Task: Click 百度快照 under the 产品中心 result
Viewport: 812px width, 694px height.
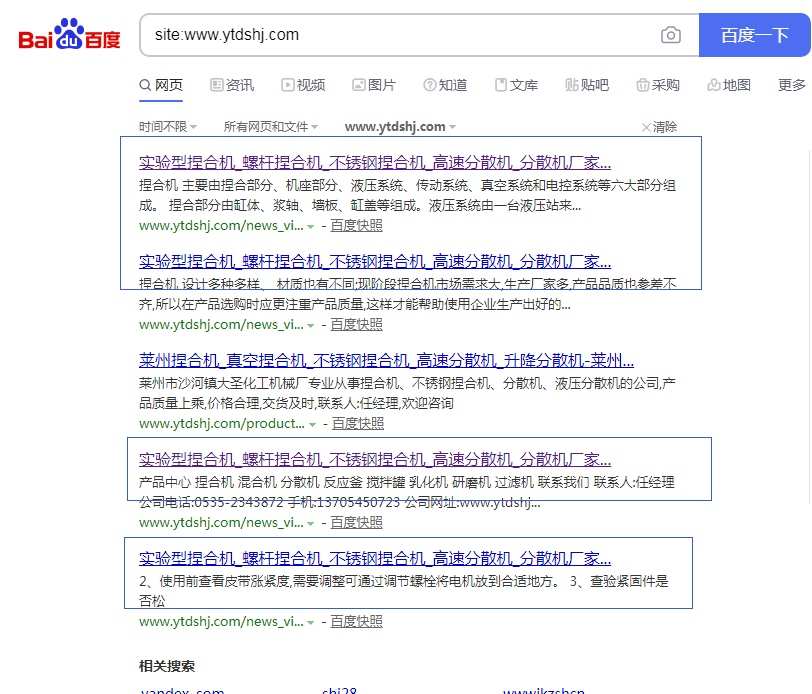Action: pos(356,523)
